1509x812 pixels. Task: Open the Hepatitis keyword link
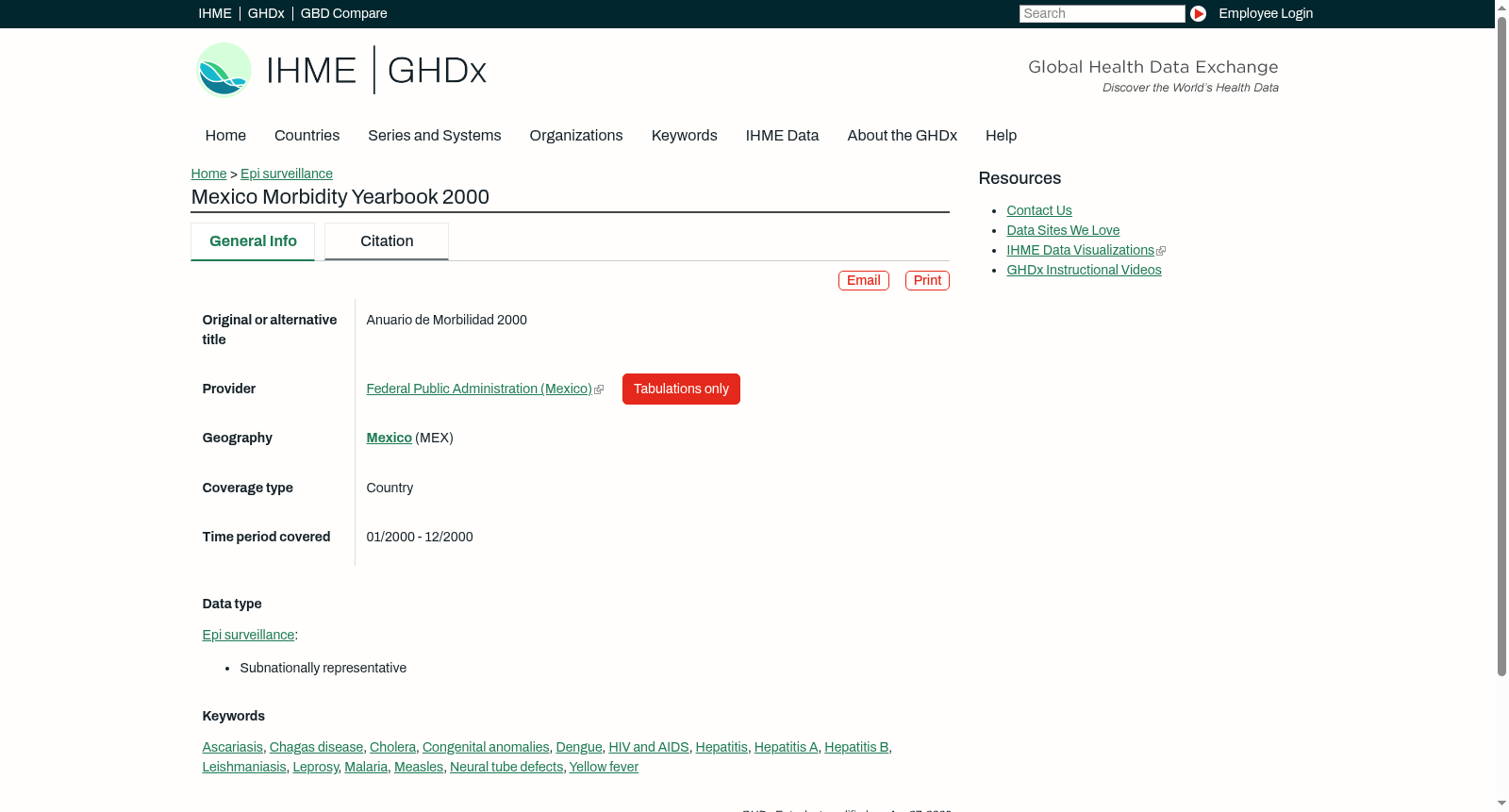(721, 747)
